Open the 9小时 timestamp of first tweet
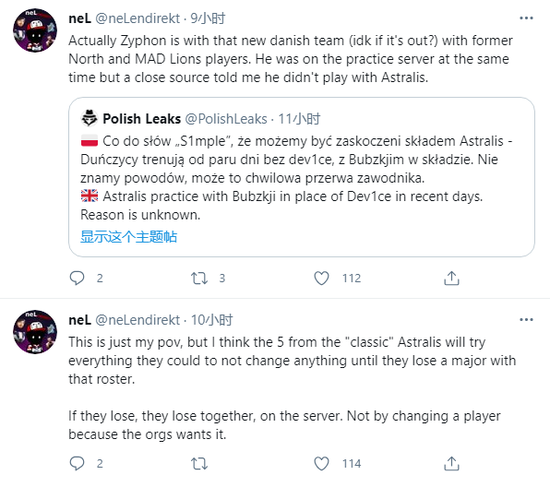550x487 pixels. point(208,18)
